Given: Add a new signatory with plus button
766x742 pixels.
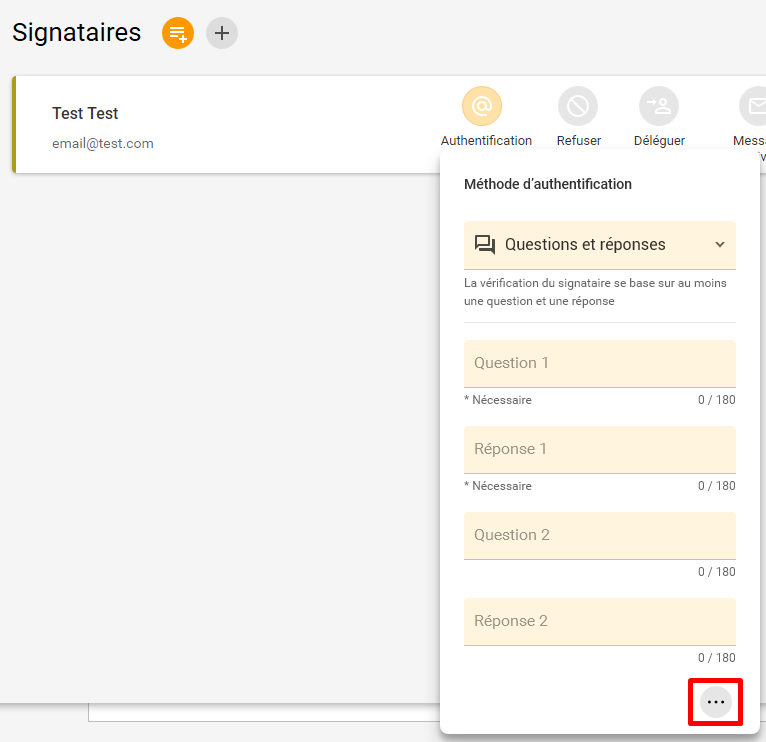Looking at the screenshot, I should click(222, 33).
